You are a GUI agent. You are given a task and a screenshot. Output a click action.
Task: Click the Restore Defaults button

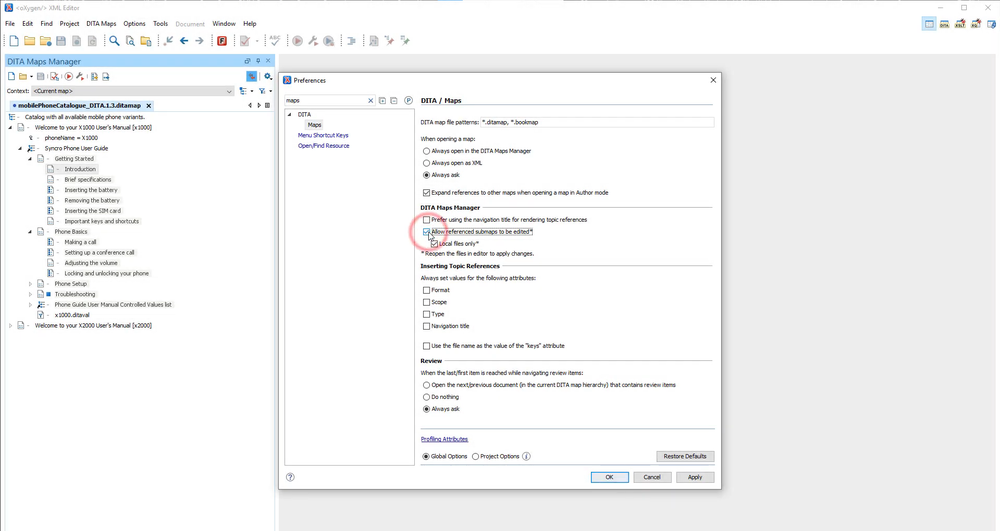[x=685, y=456]
